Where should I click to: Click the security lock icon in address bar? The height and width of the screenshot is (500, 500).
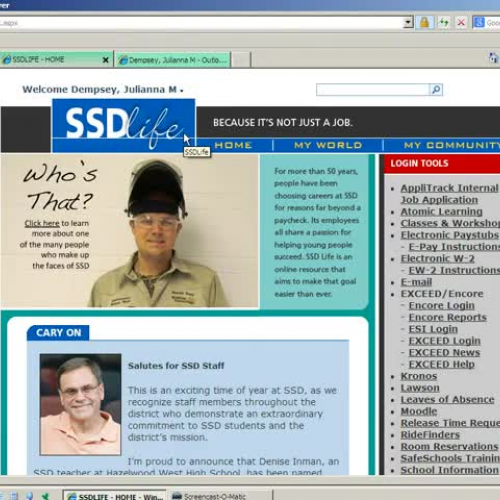(424, 23)
